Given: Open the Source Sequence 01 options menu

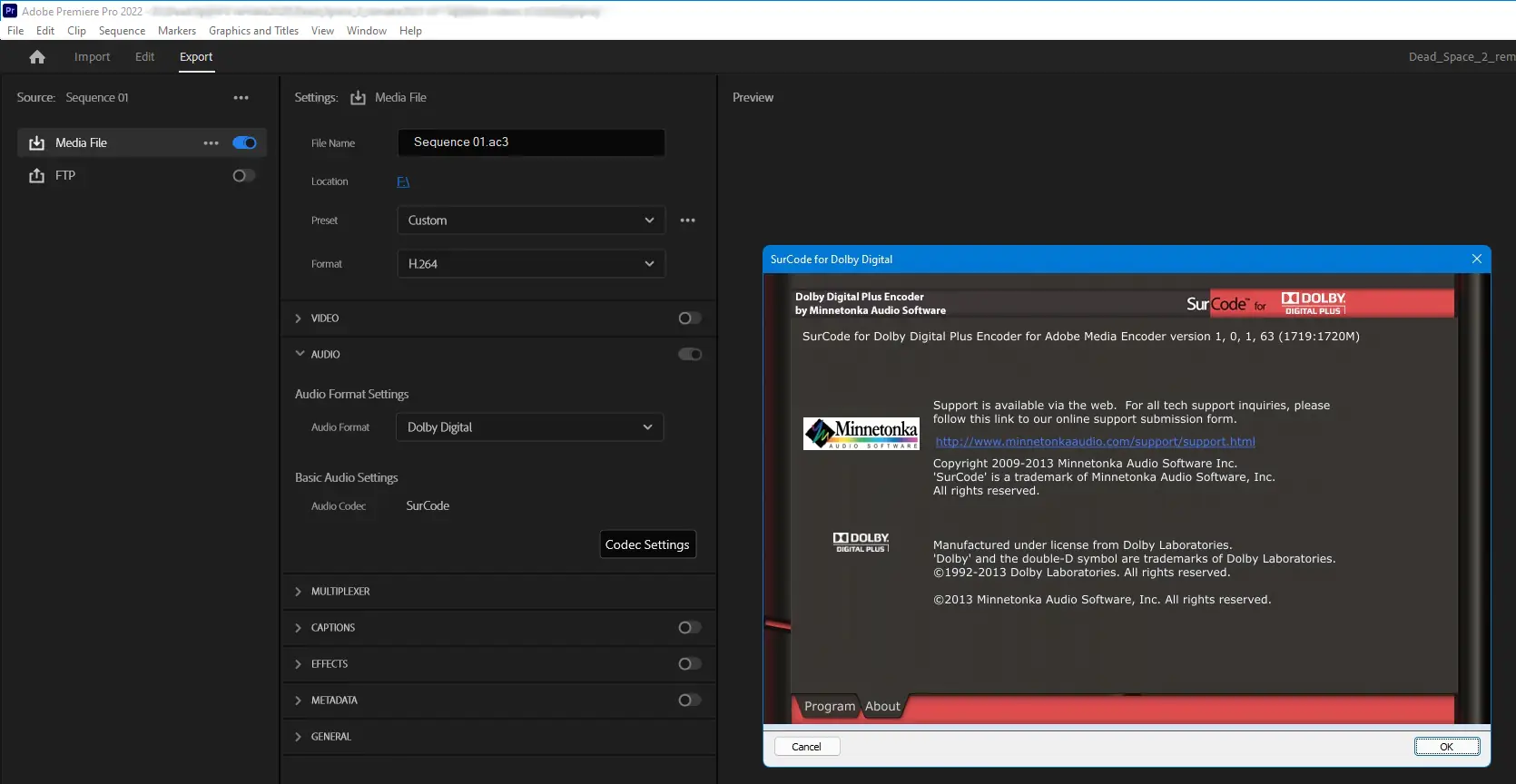Looking at the screenshot, I should point(241,98).
